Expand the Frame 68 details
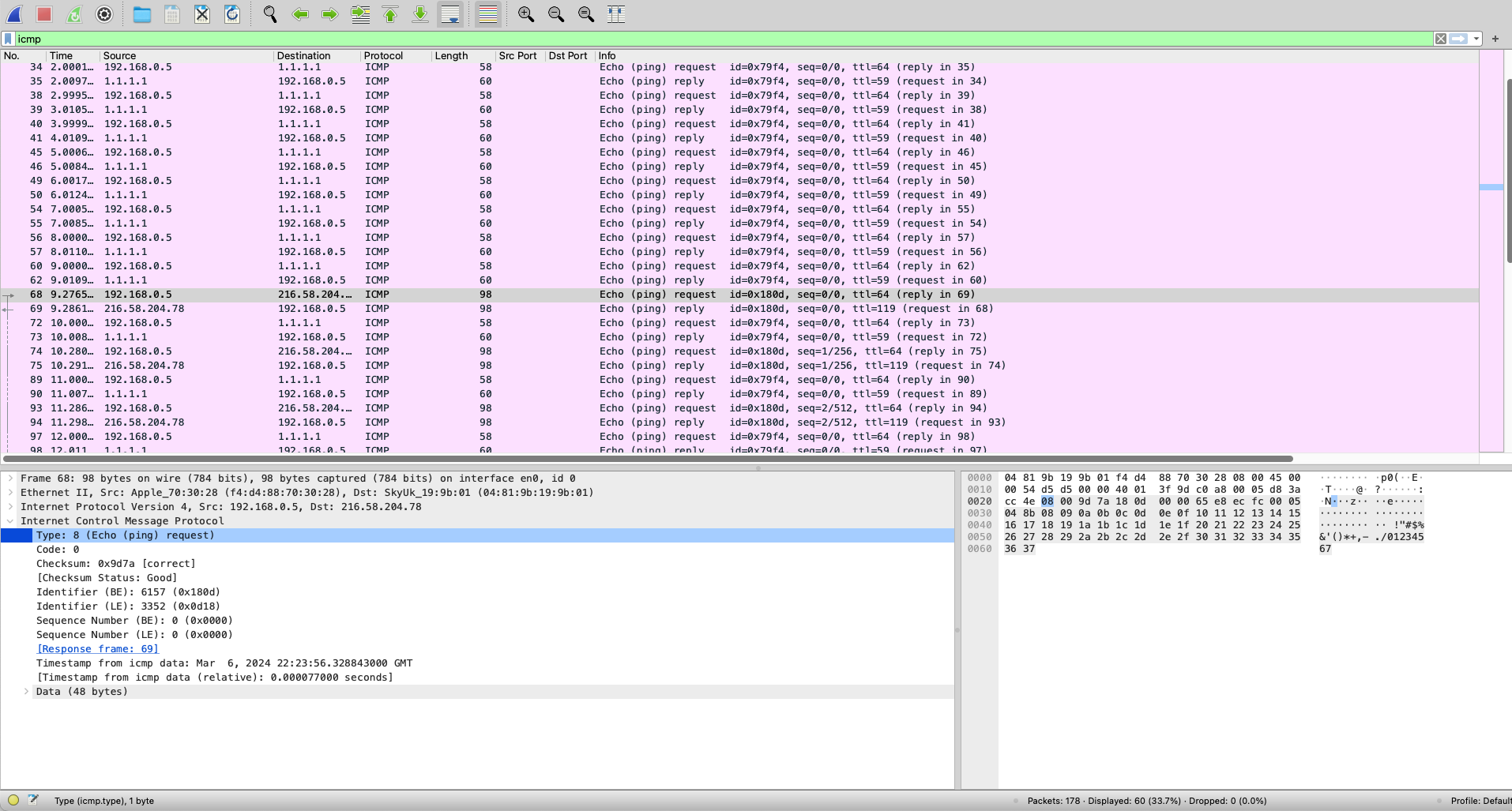Image resolution: width=1512 pixels, height=811 pixels. [x=10, y=478]
